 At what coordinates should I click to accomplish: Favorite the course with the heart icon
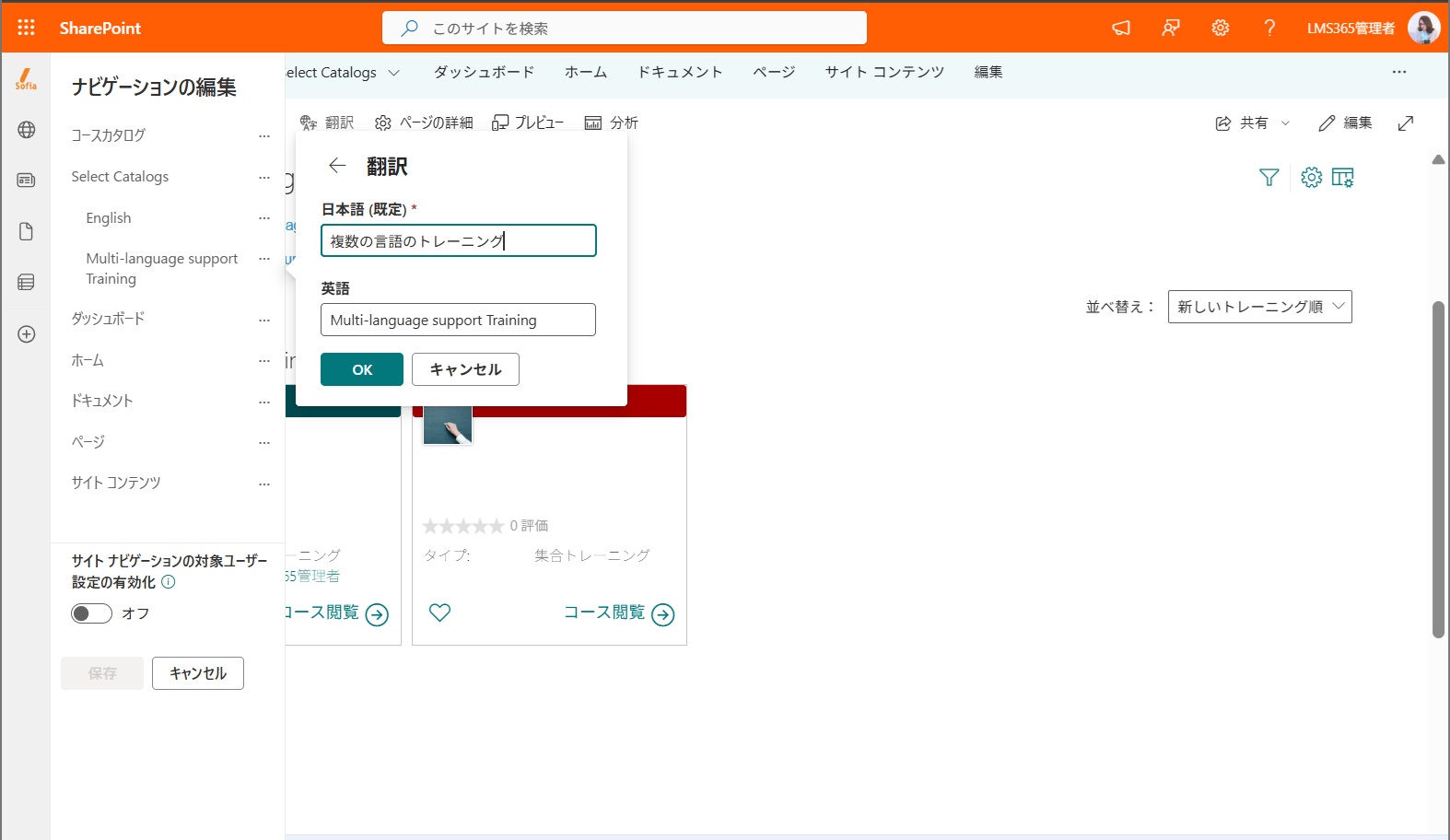click(440, 612)
